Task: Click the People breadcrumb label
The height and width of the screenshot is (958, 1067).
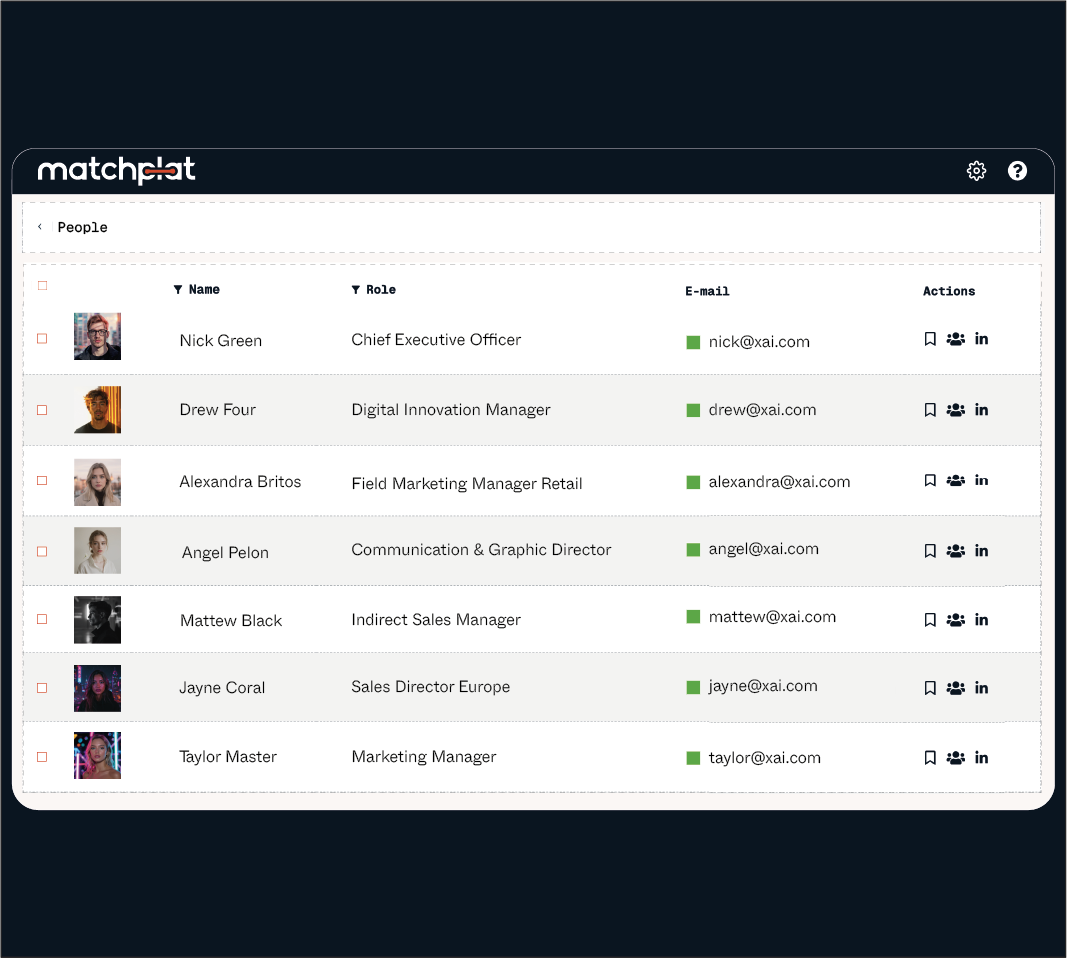Action: pos(82,228)
